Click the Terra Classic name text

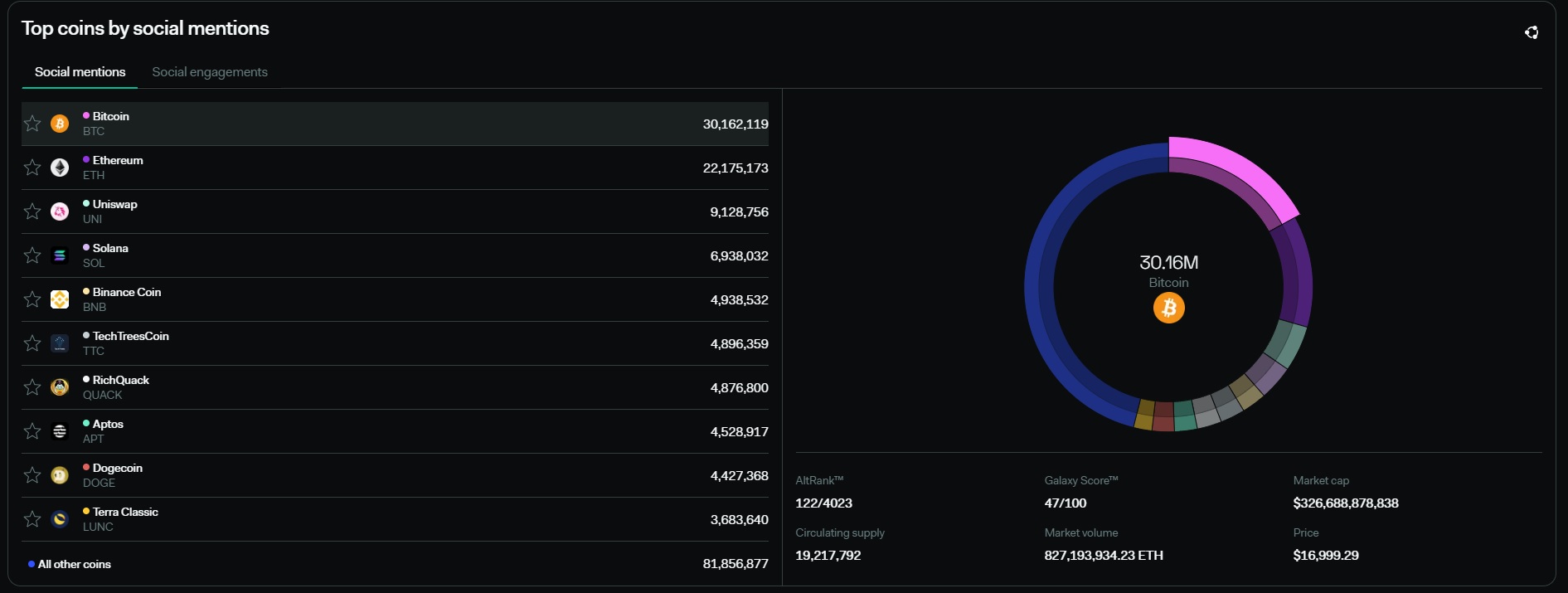click(x=125, y=512)
